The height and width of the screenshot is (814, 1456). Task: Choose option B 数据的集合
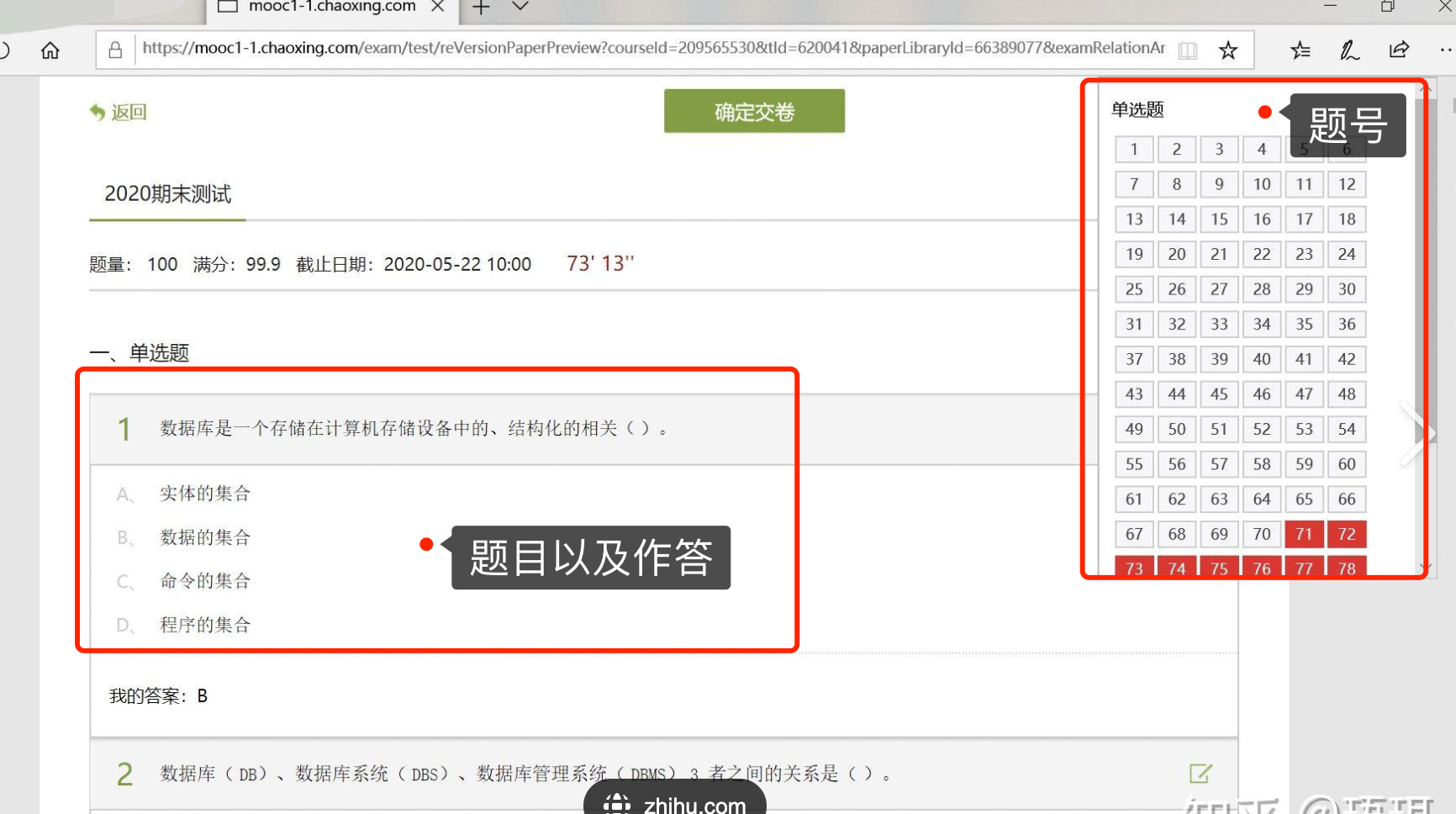click(205, 537)
